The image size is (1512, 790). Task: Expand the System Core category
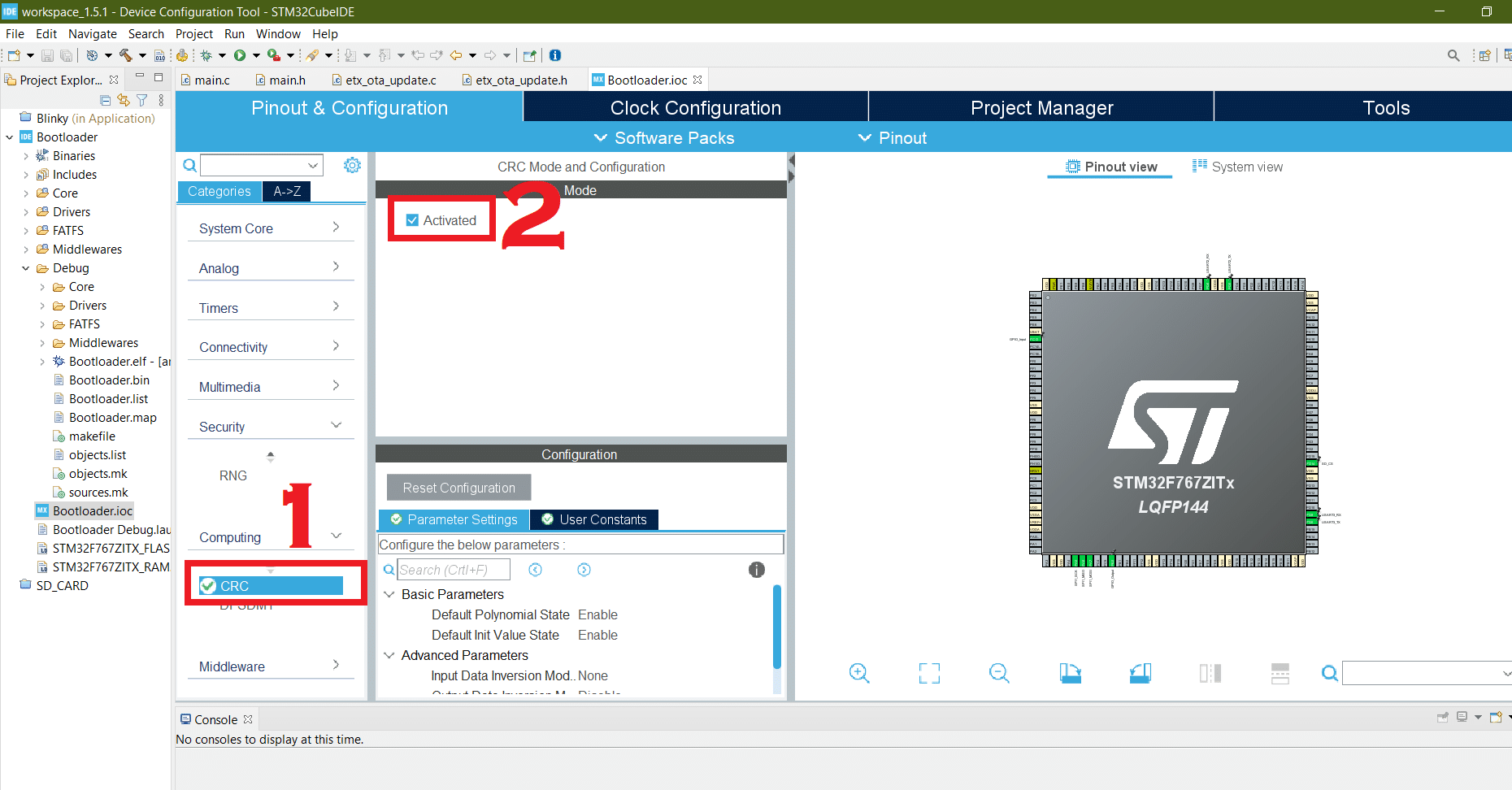pyautogui.click(x=271, y=228)
